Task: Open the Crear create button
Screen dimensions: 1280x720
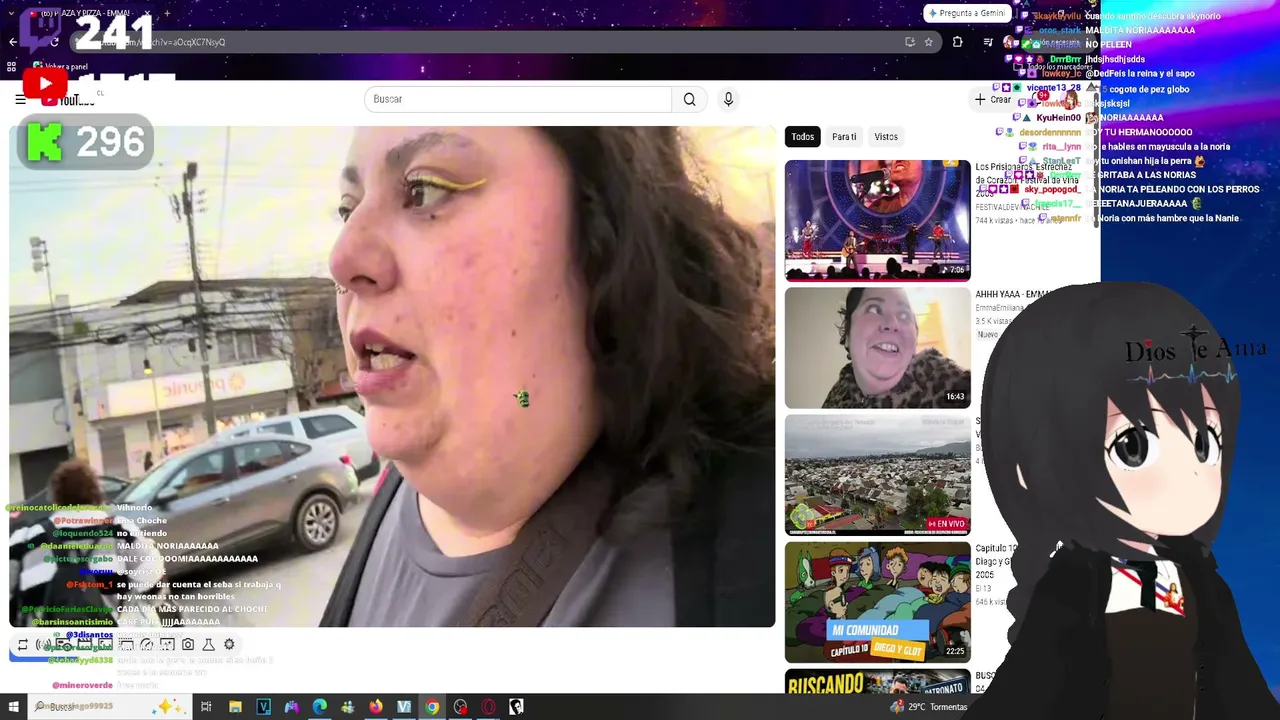Action: (x=993, y=99)
